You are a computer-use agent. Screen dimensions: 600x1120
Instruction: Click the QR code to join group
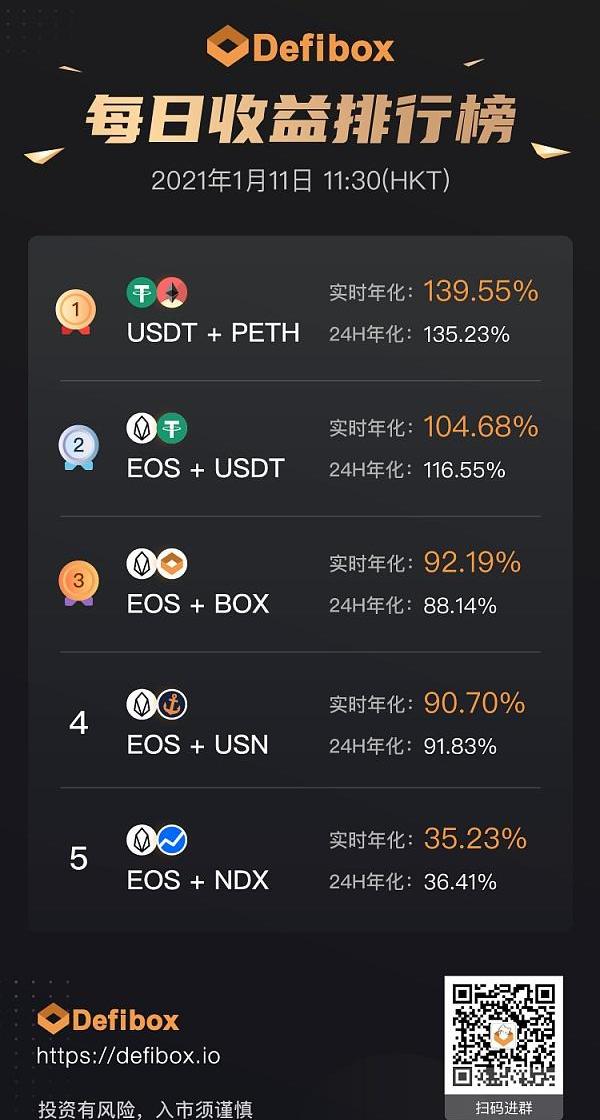[503, 1035]
